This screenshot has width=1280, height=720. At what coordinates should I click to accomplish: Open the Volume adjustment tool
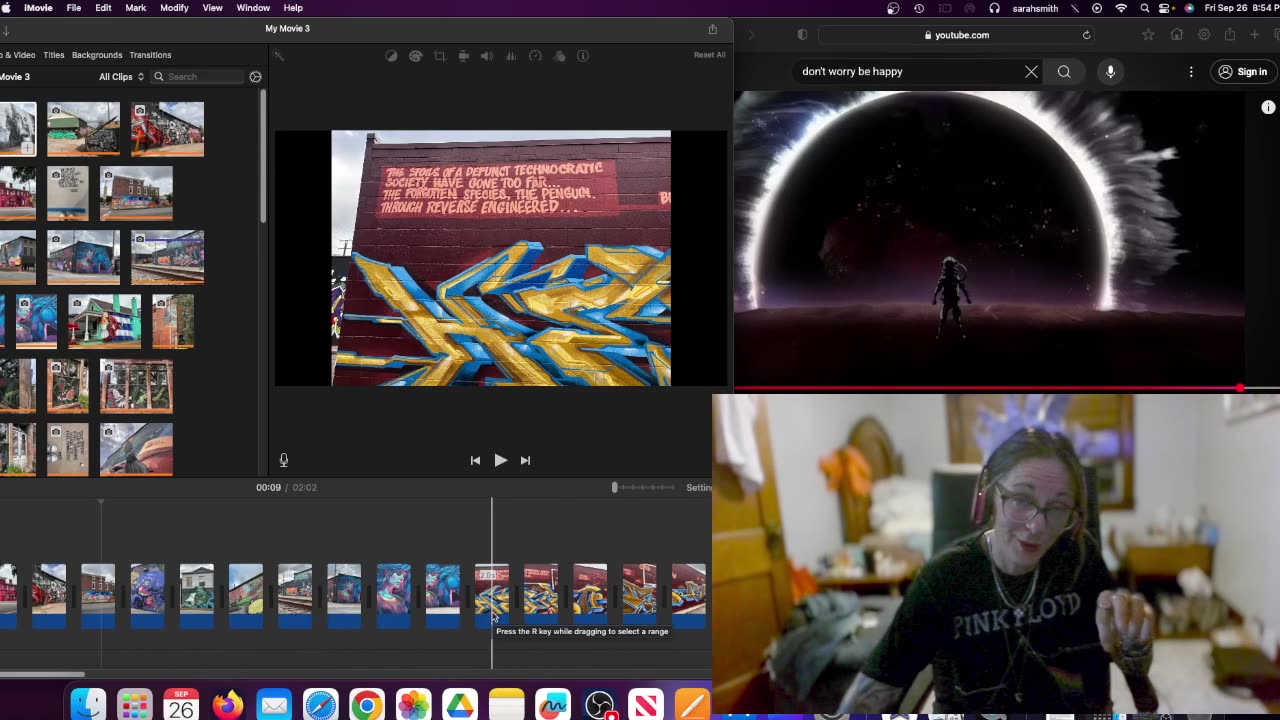click(x=487, y=56)
